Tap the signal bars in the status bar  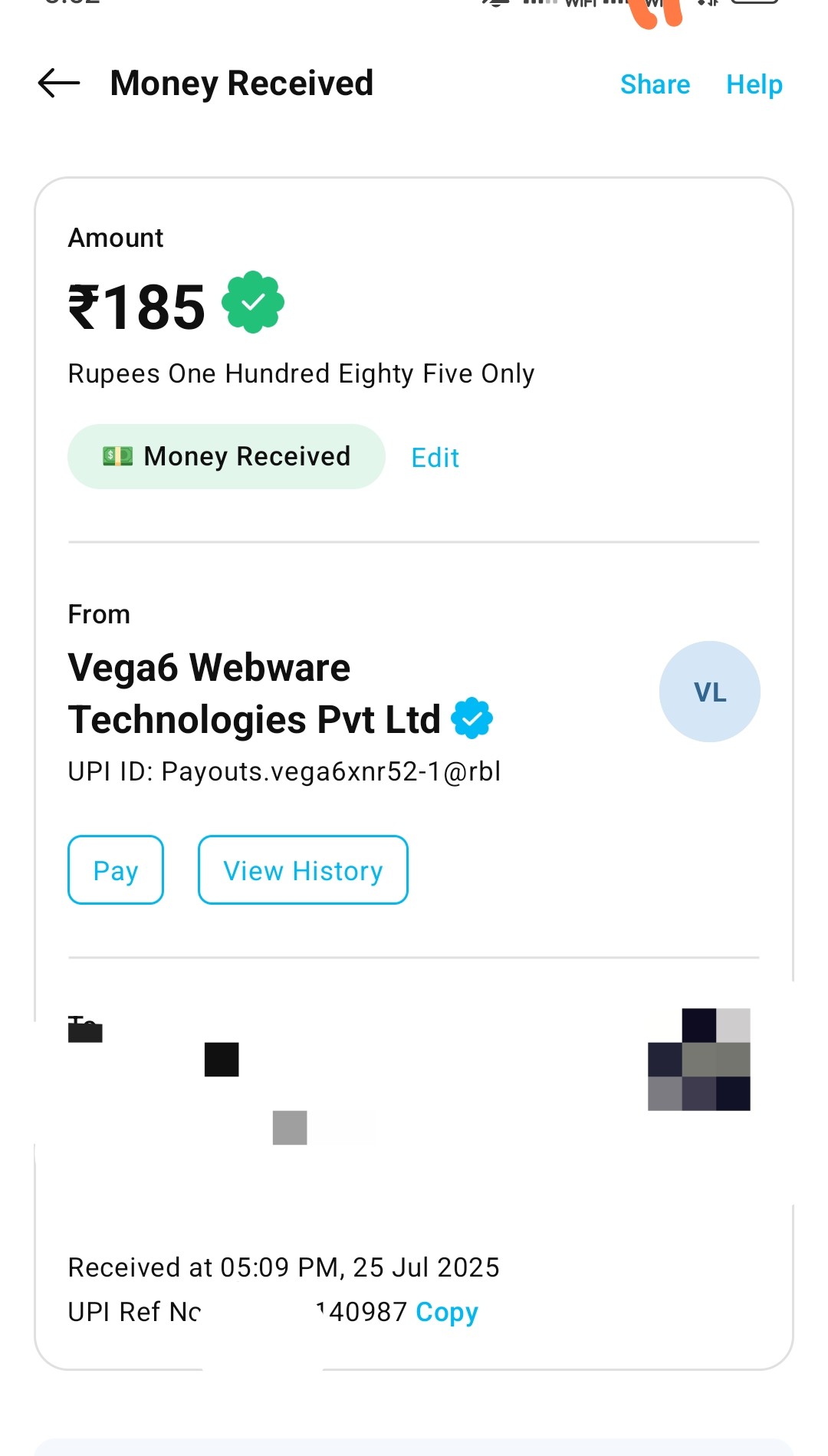click(540, 2)
